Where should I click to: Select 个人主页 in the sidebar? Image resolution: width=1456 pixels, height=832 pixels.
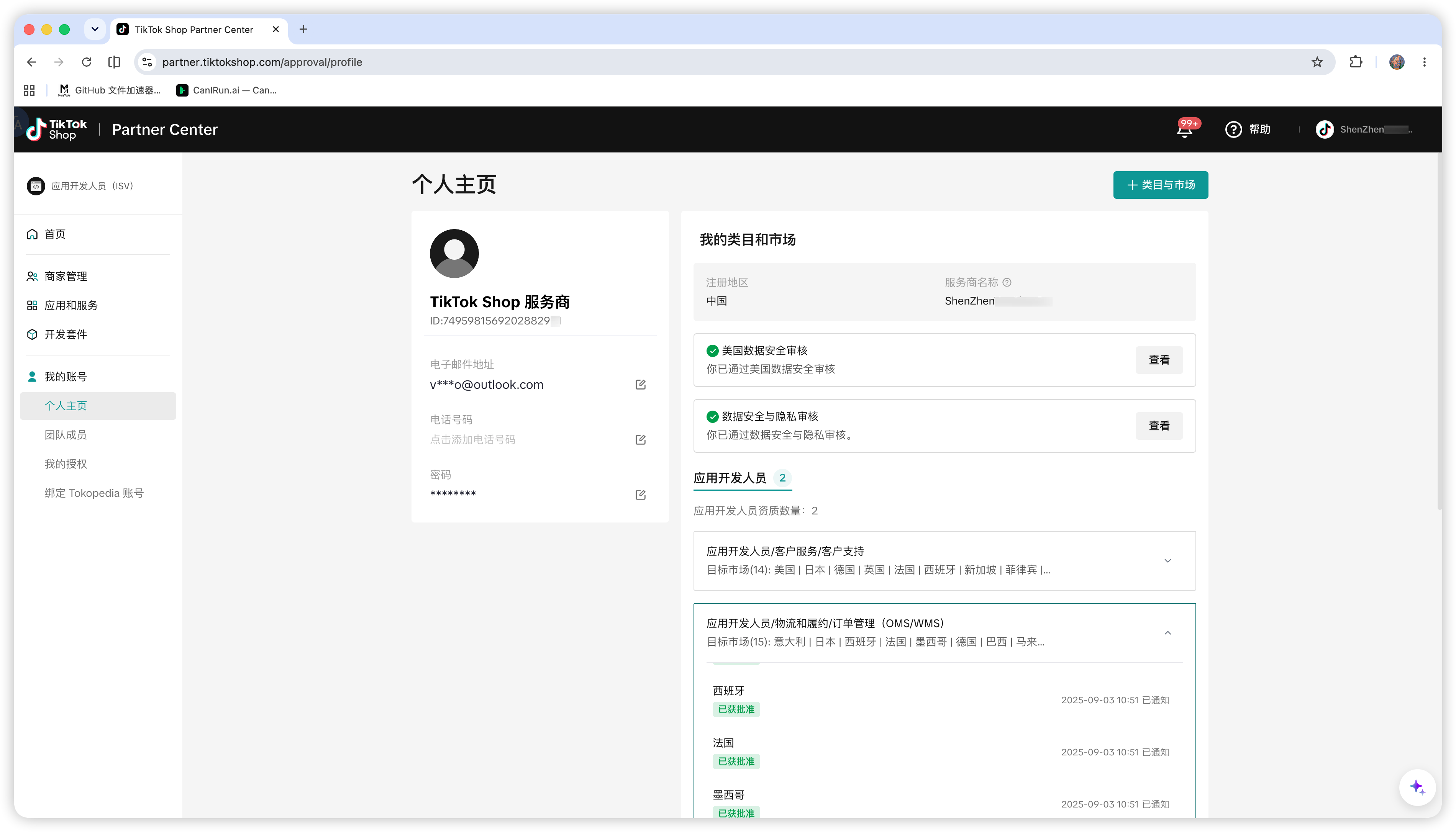click(x=98, y=406)
